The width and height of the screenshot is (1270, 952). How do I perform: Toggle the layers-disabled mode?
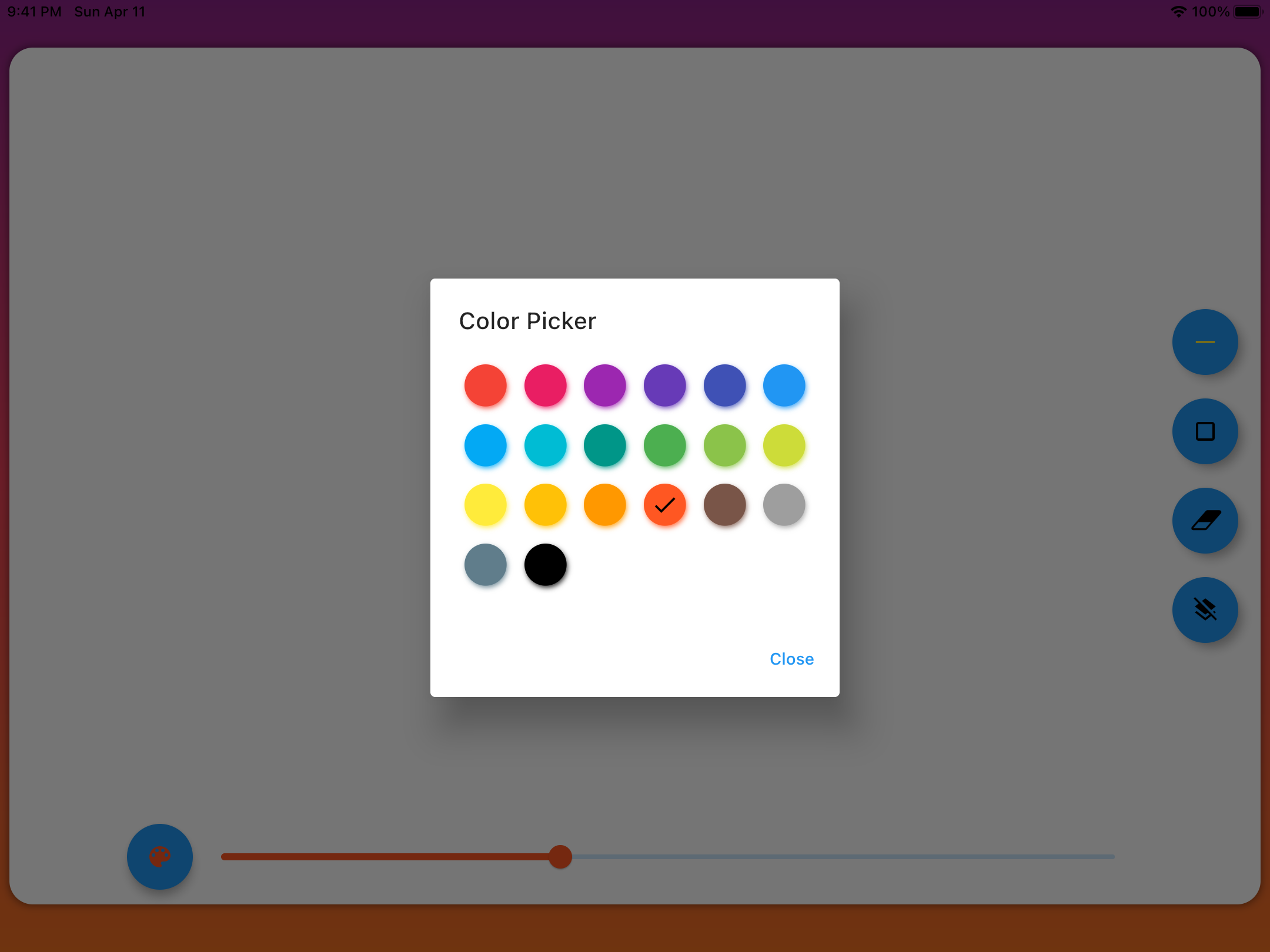point(1205,610)
